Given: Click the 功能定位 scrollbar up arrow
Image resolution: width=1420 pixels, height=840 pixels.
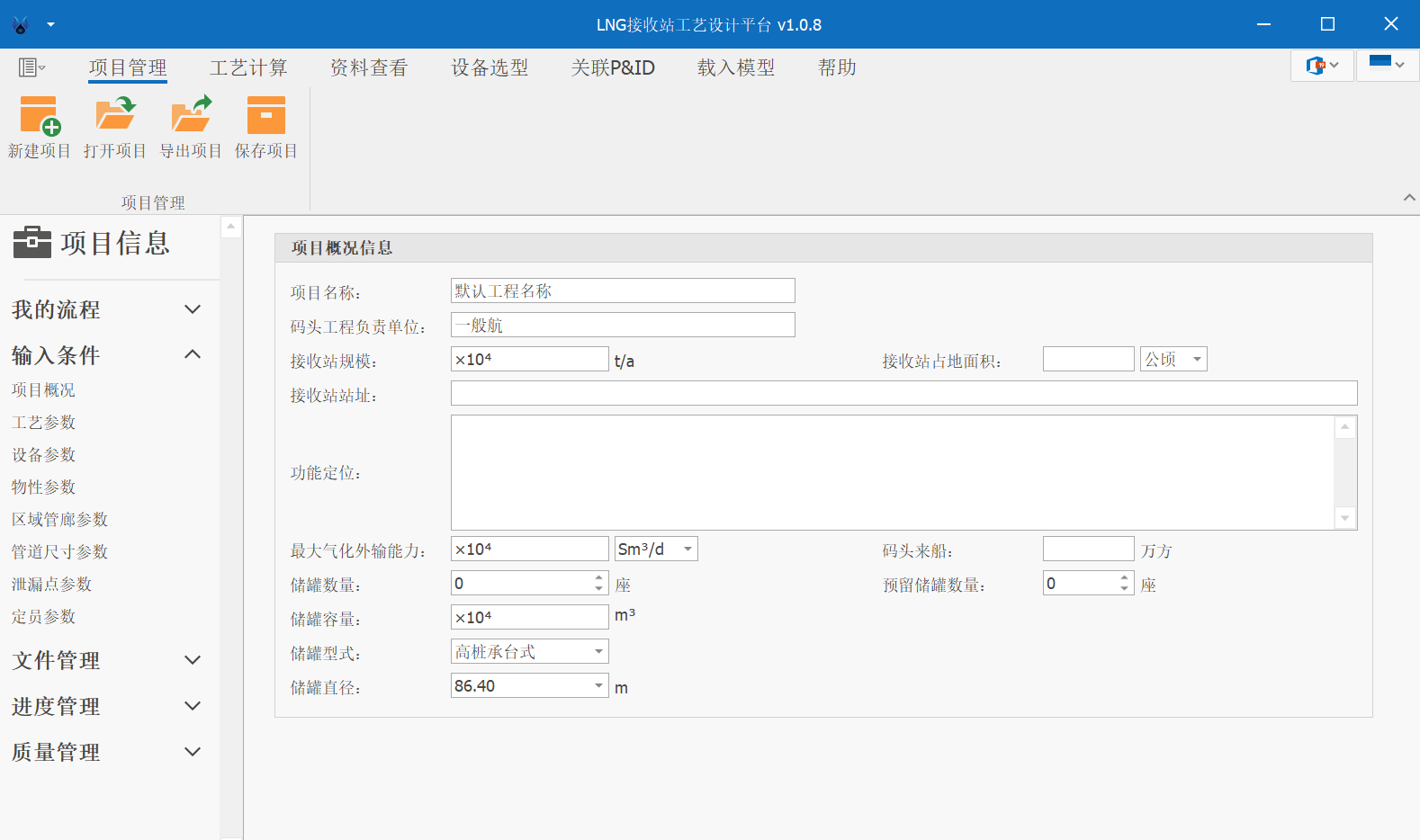Looking at the screenshot, I should tap(1345, 427).
